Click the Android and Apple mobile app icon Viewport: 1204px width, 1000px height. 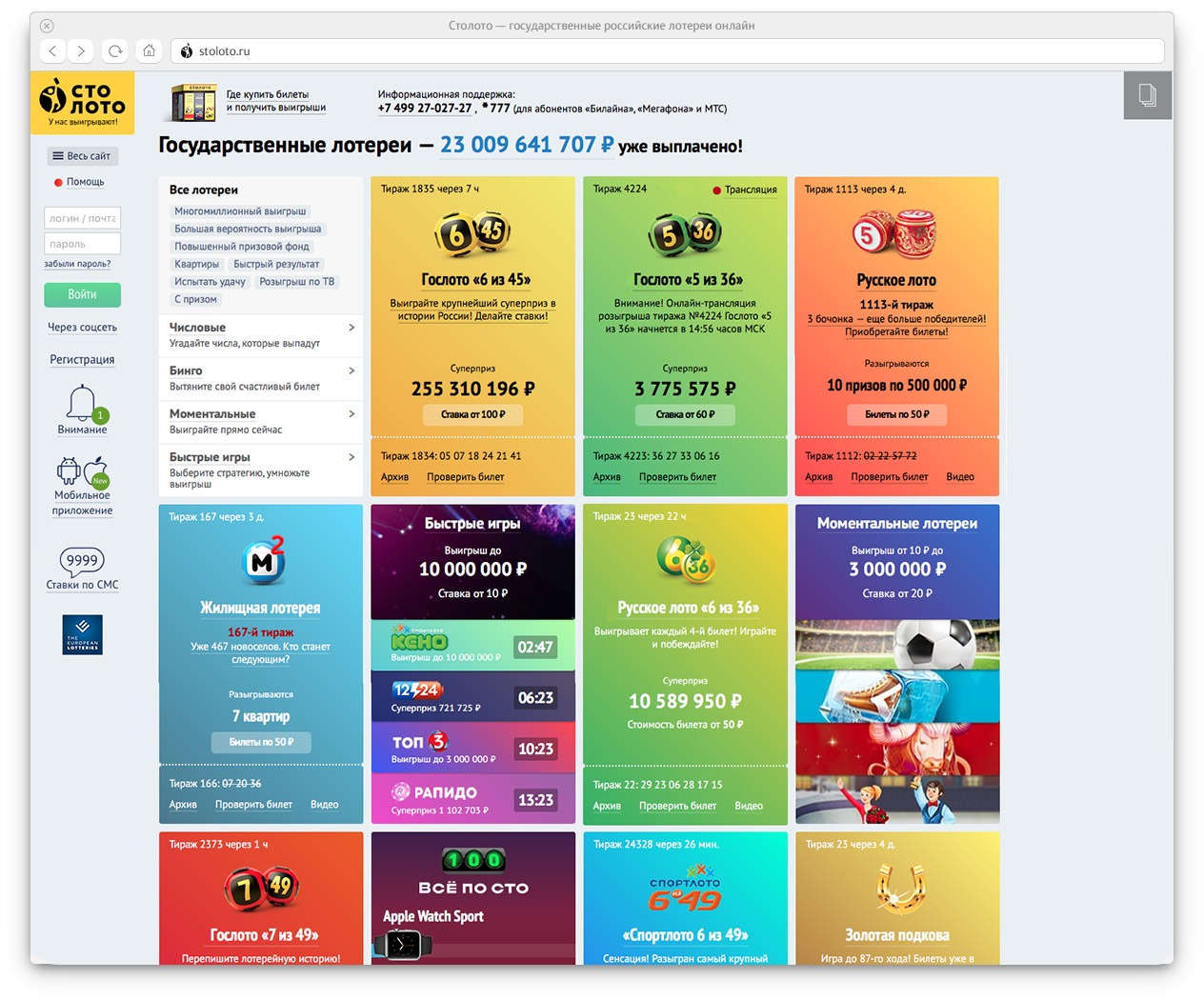82,471
